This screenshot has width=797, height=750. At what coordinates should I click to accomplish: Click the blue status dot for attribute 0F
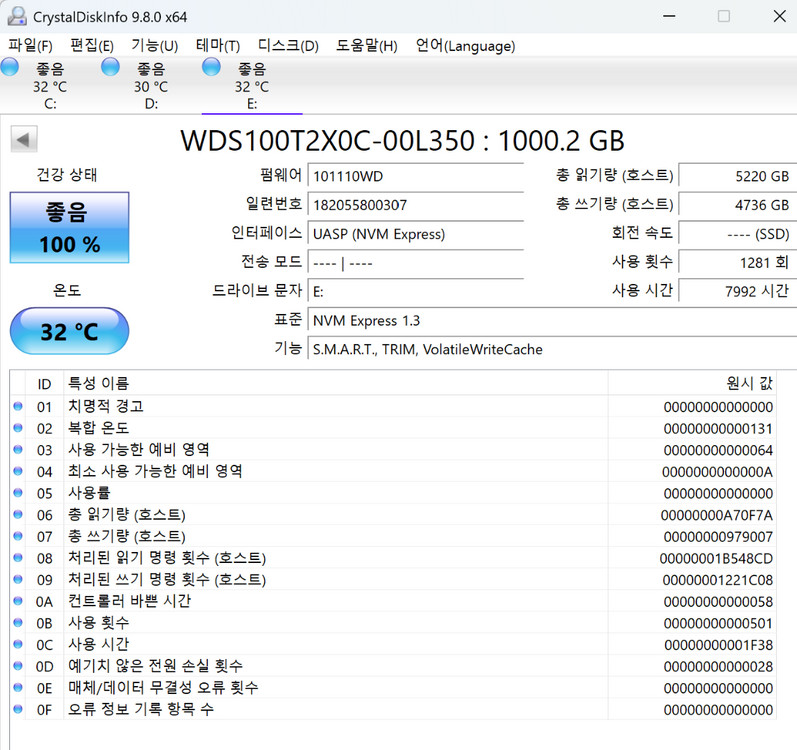[x=18, y=709]
